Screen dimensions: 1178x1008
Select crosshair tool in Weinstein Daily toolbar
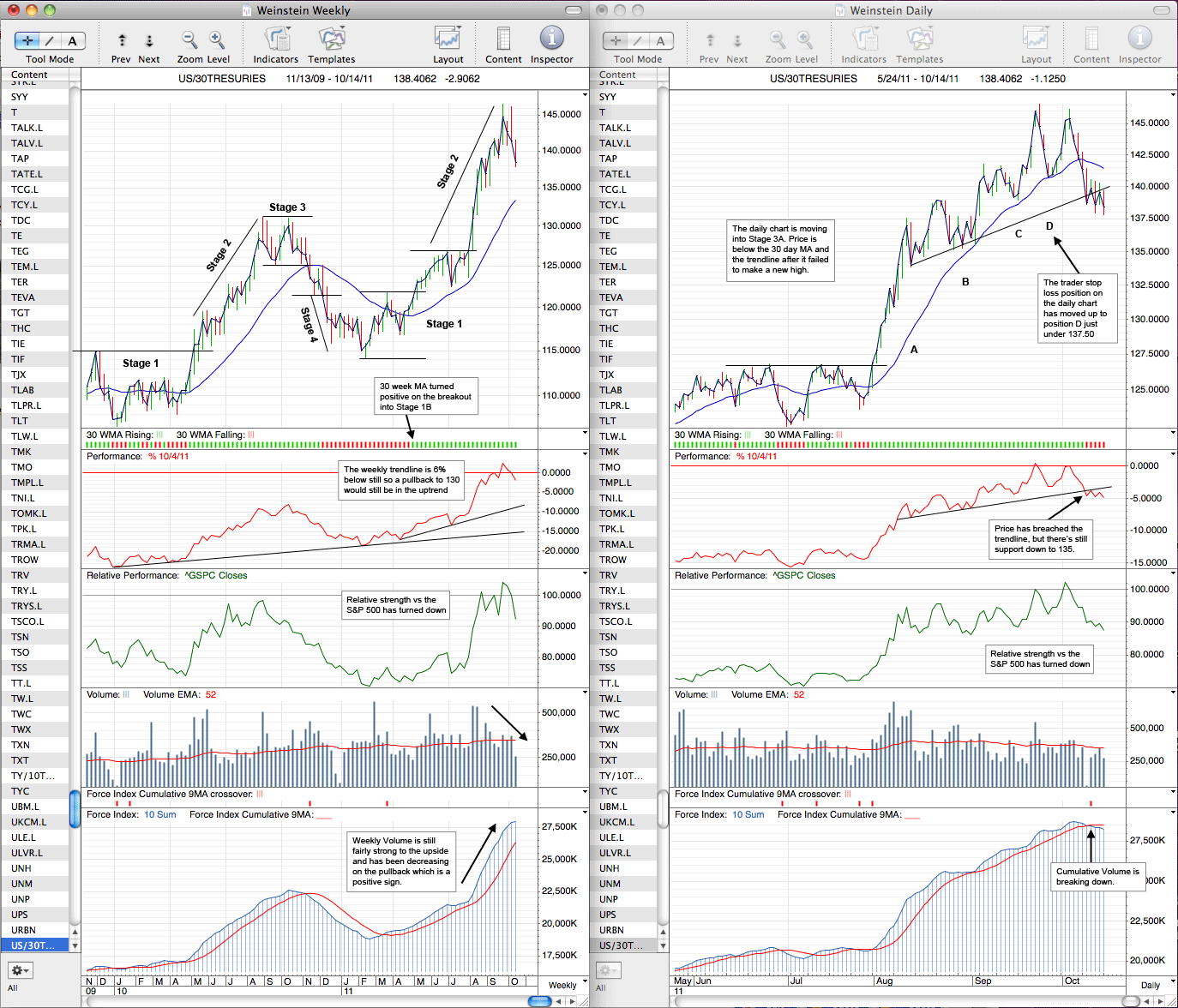[616, 40]
